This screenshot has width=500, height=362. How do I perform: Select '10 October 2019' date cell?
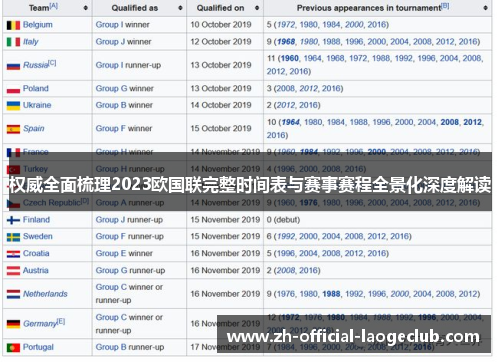pos(225,25)
